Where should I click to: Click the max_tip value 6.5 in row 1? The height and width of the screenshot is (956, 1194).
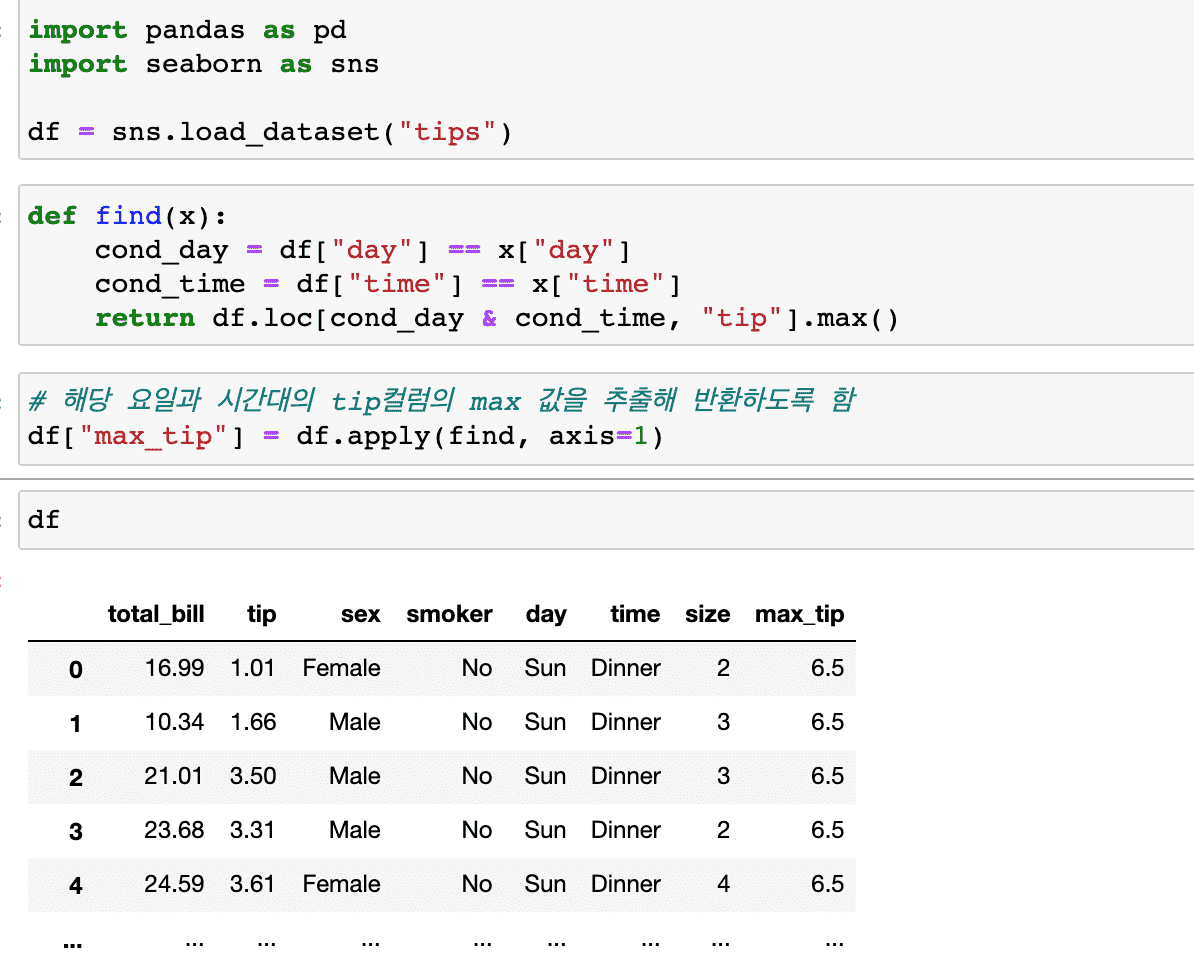(x=827, y=722)
